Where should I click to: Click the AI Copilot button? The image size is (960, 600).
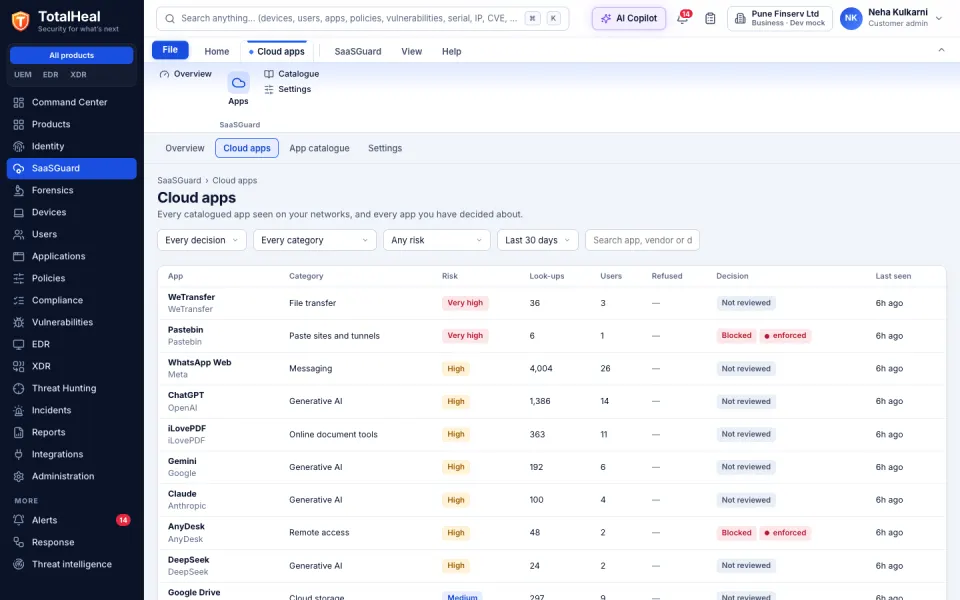[629, 18]
